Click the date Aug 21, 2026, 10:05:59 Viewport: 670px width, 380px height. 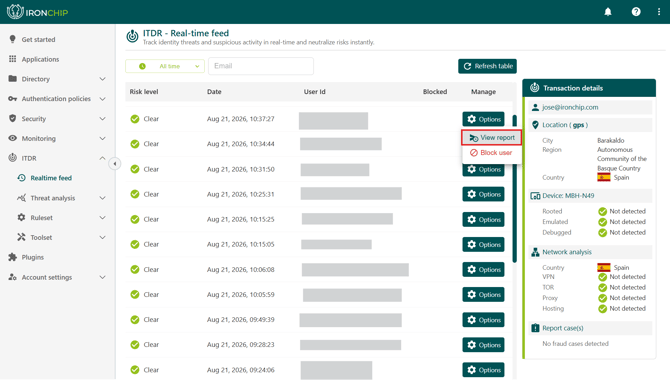click(241, 295)
